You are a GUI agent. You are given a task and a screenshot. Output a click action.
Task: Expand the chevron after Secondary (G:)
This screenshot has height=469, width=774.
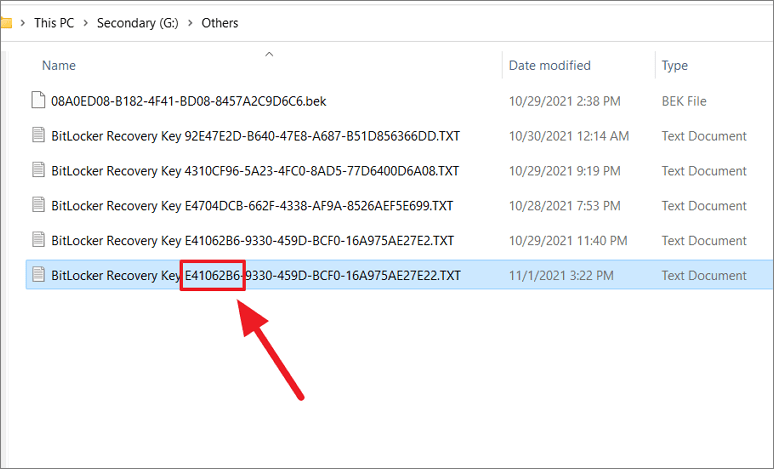pyautogui.click(x=190, y=23)
